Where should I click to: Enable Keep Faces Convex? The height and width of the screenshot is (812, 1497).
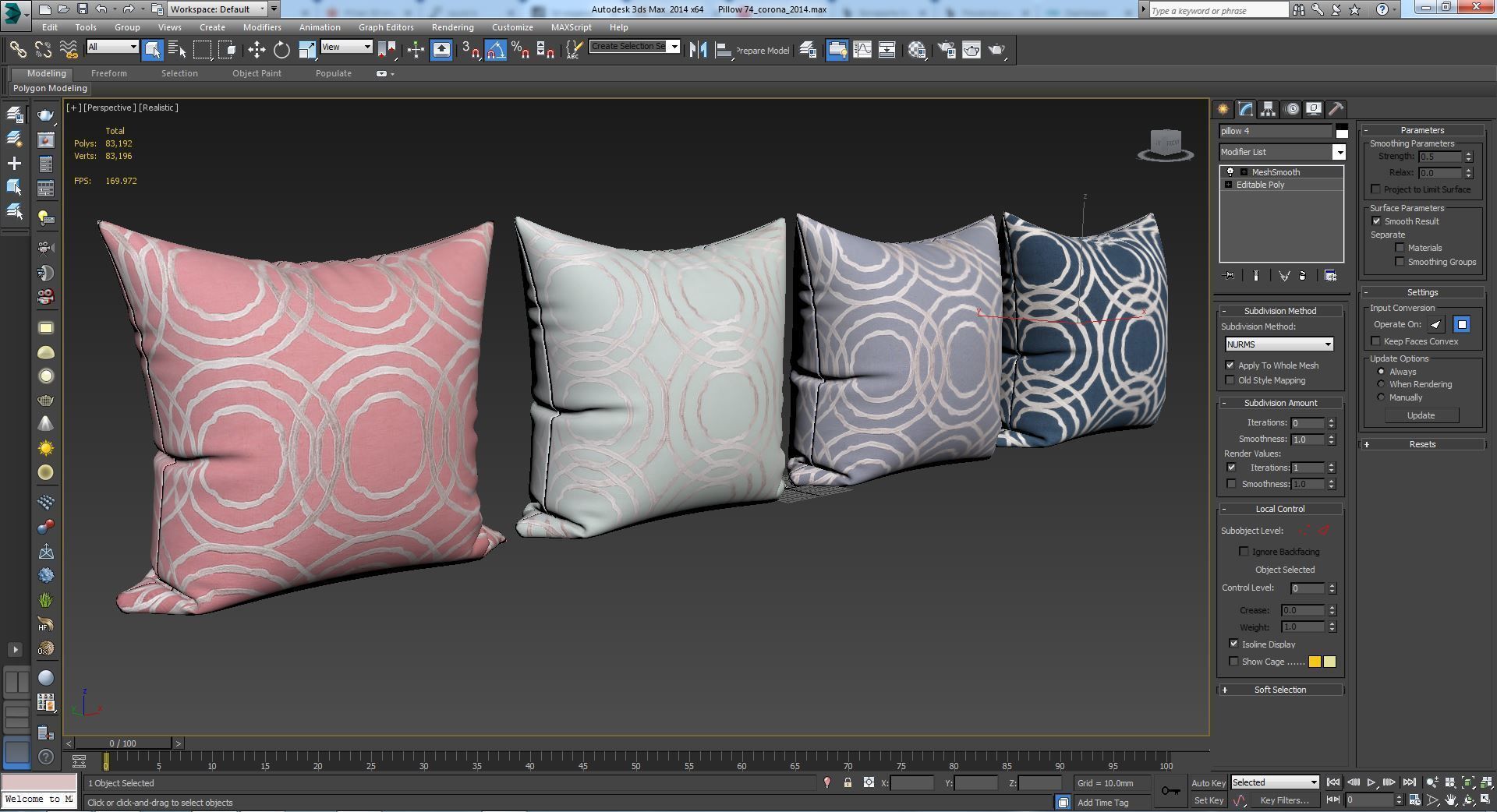(x=1376, y=341)
